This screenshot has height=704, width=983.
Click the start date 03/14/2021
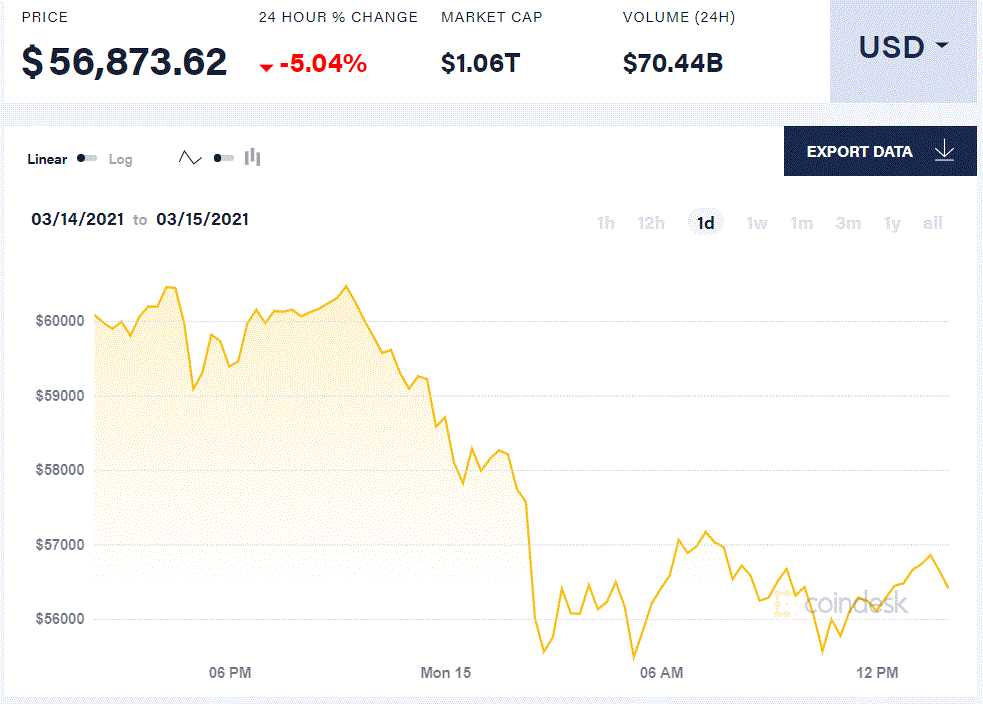(76, 219)
